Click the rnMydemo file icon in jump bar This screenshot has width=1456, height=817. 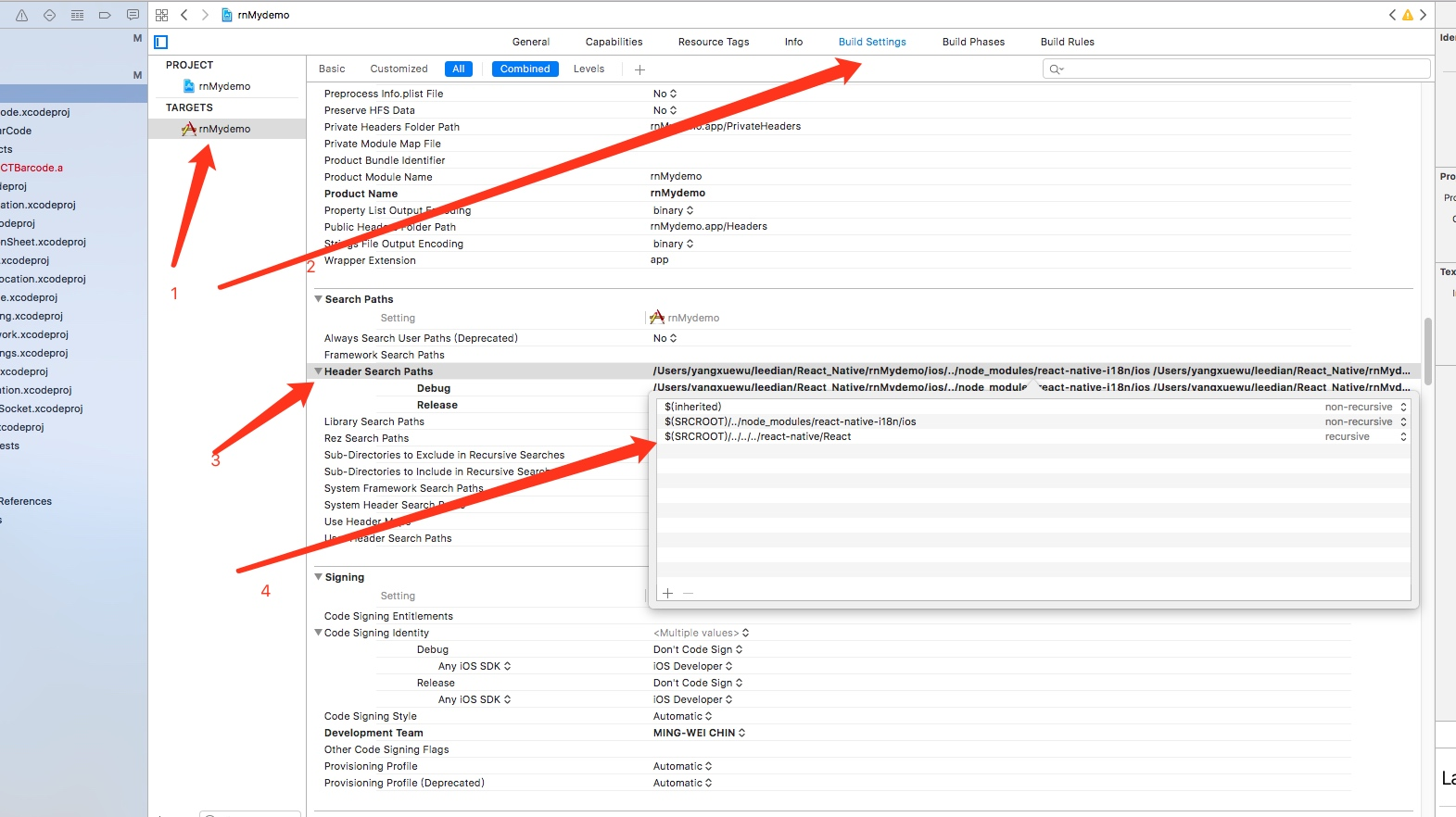click(x=227, y=15)
